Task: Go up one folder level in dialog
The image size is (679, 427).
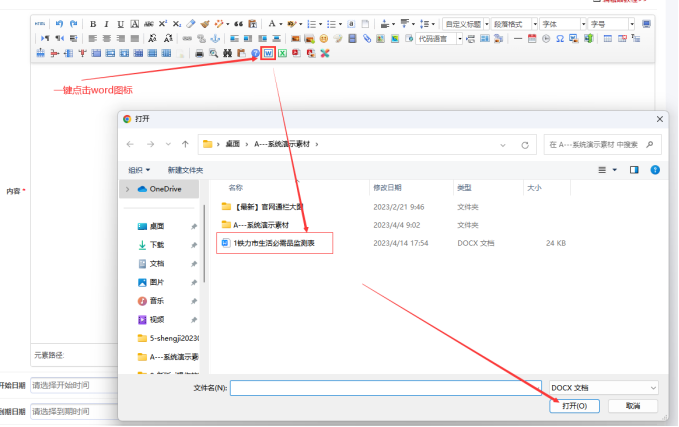Action: (x=186, y=144)
